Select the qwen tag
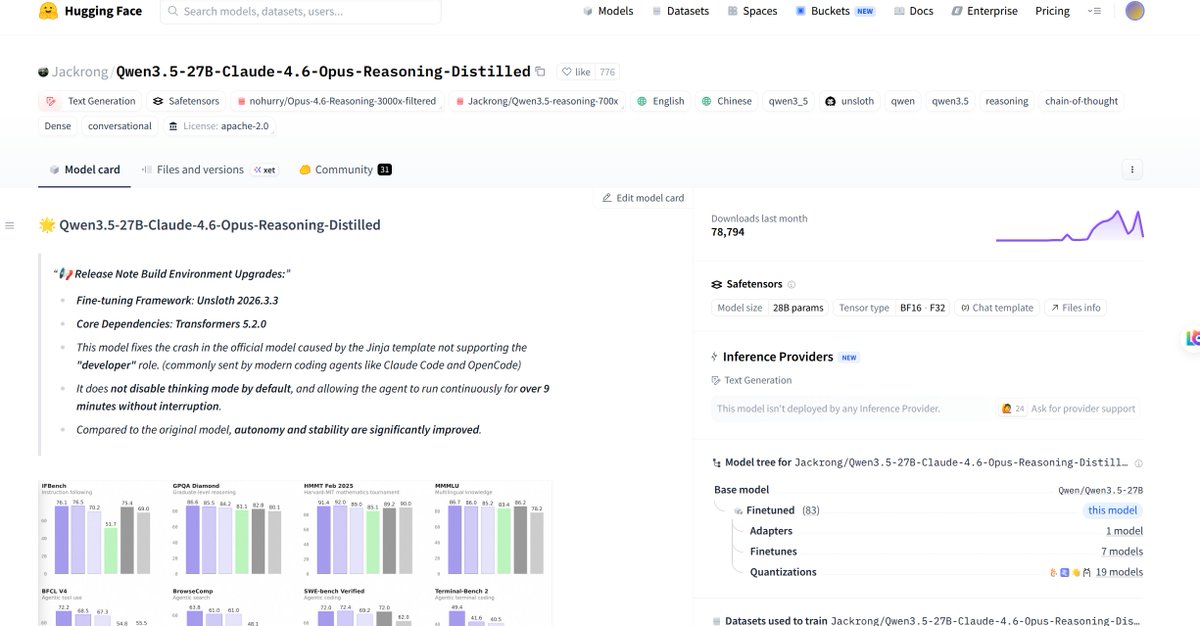1200x626 pixels. click(903, 101)
